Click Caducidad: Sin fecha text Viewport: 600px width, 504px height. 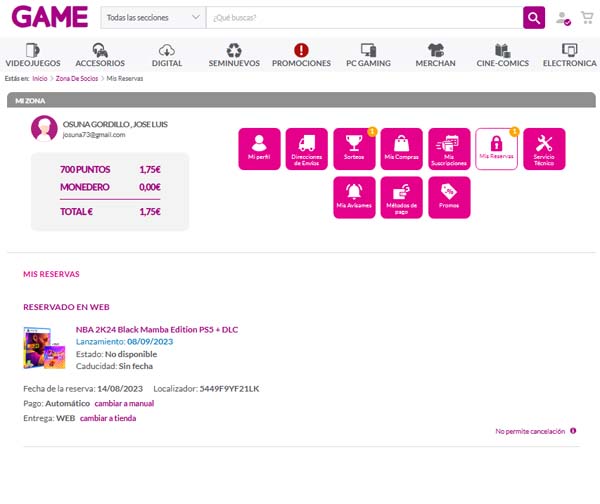pyautogui.click(x=114, y=366)
